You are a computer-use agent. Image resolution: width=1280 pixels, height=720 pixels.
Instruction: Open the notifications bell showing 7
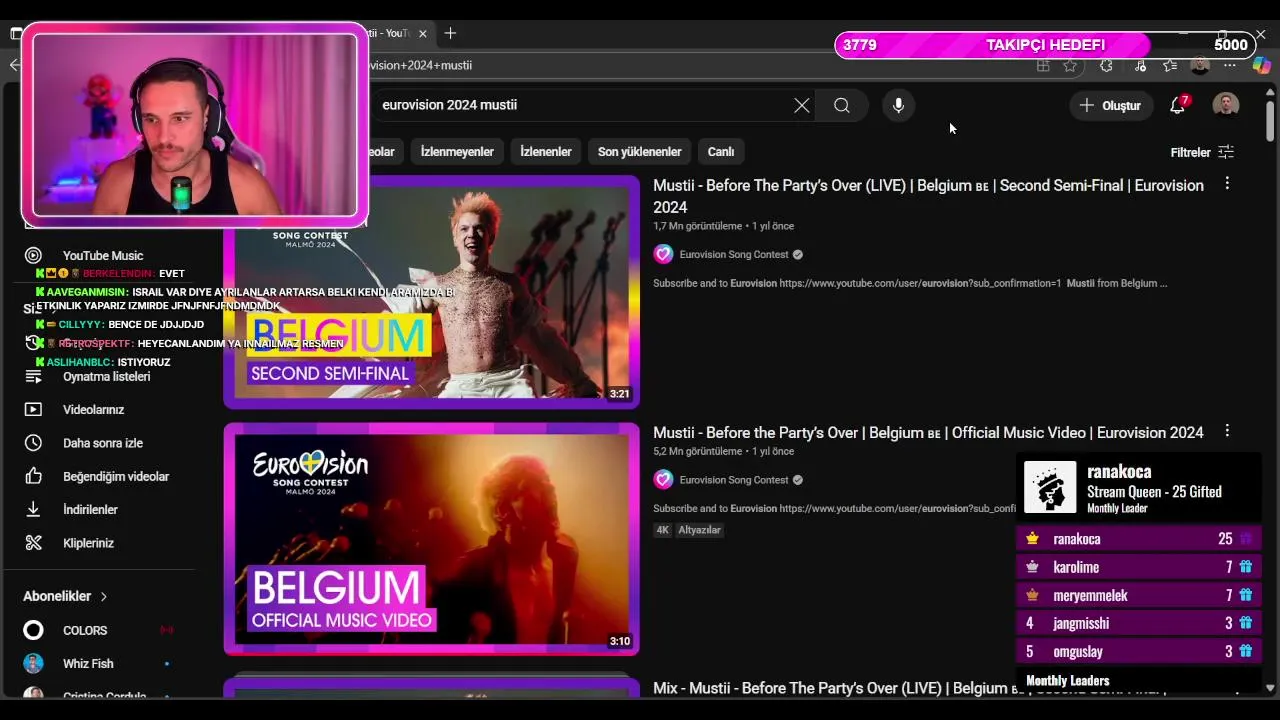tap(1178, 105)
